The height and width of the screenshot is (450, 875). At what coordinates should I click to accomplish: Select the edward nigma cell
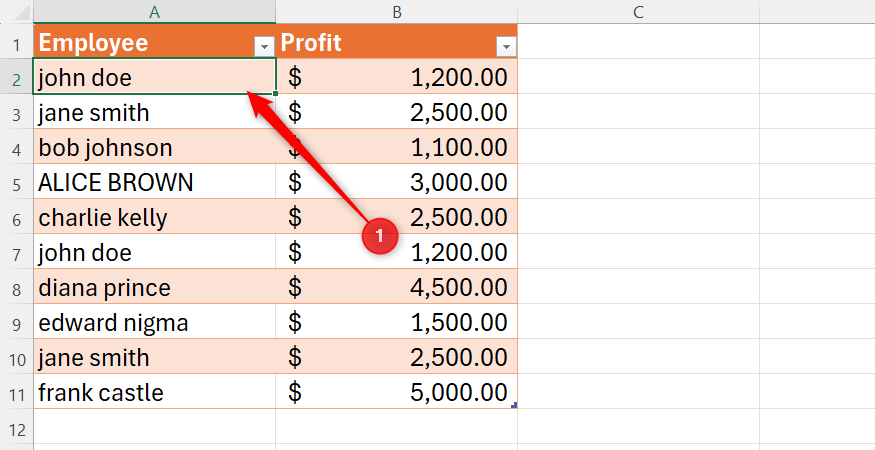(x=155, y=322)
